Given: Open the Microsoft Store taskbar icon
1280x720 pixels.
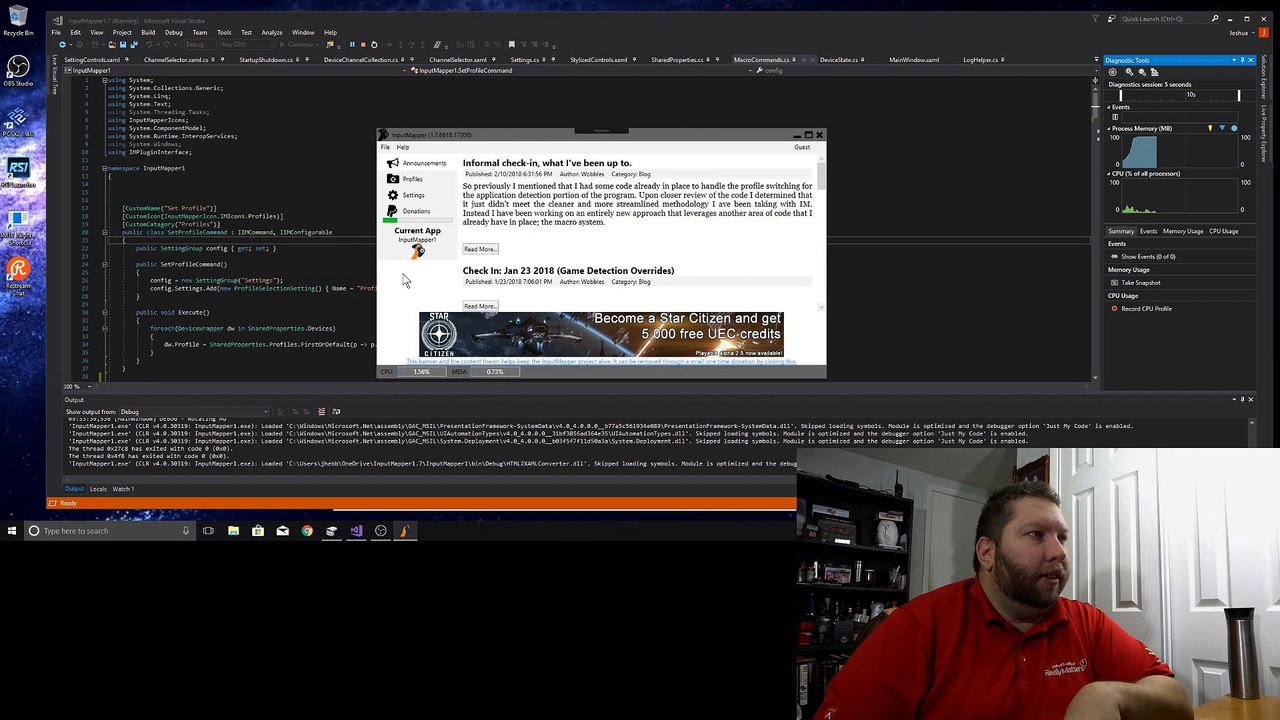Looking at the screenshot, I should pos(258,531).
